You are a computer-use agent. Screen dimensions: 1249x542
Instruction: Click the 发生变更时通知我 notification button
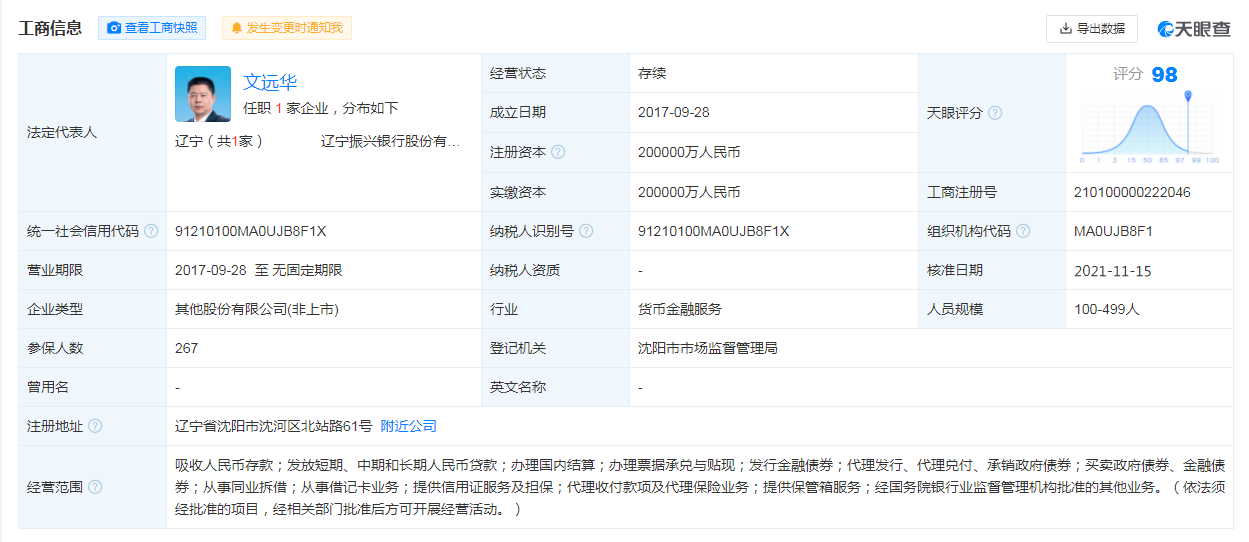point(287,28)
